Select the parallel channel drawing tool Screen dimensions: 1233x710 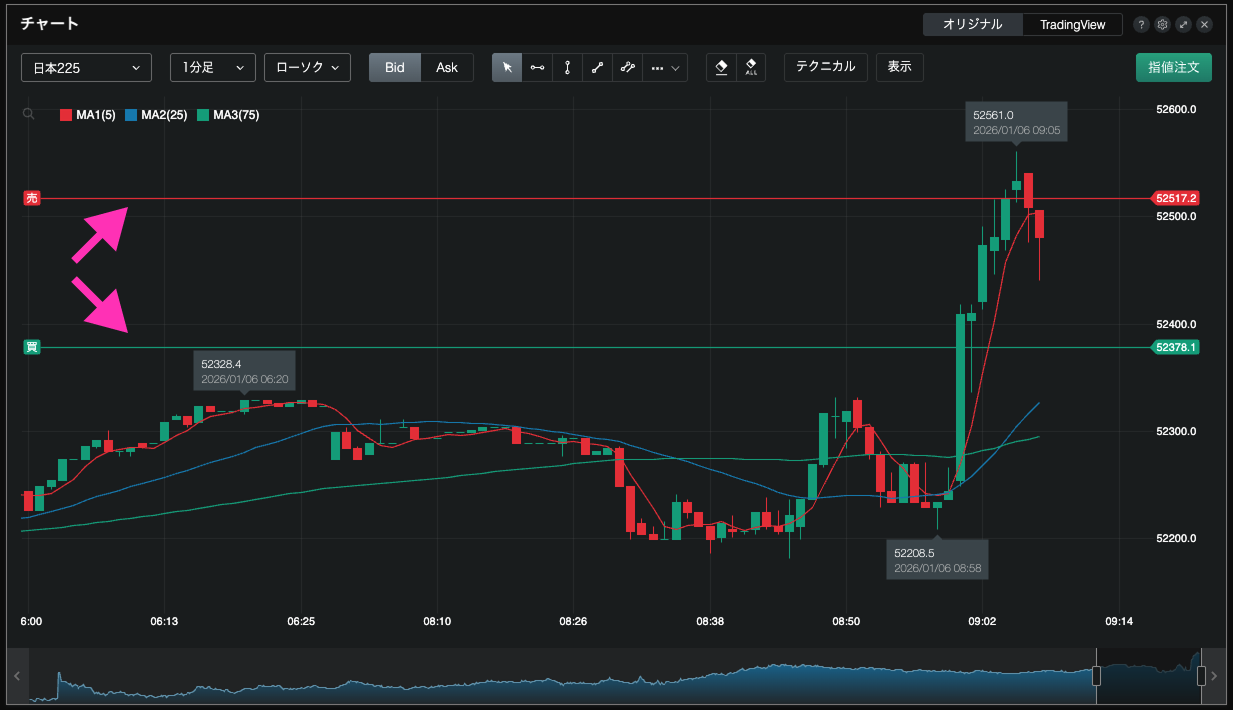[x=627, y=68]
